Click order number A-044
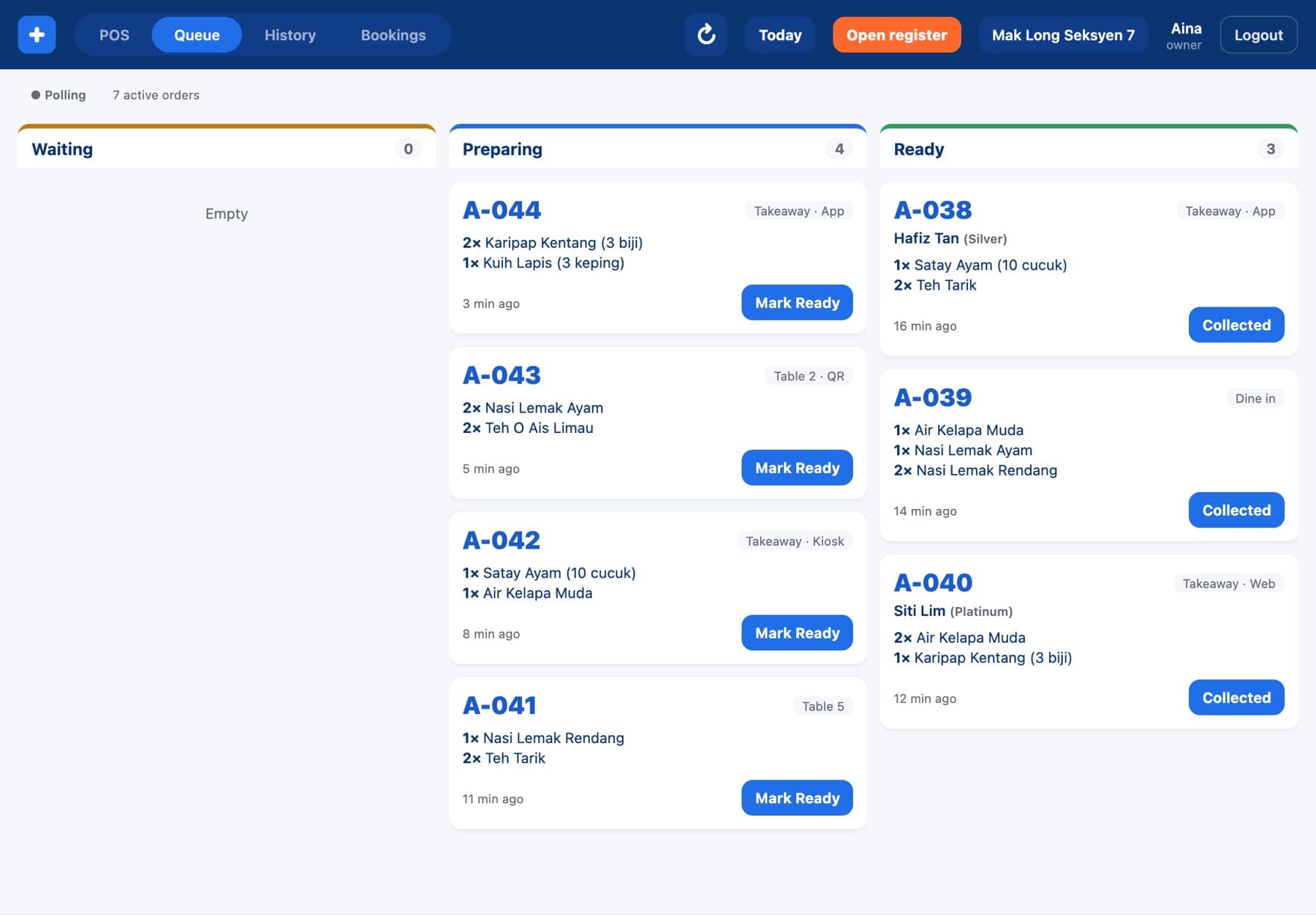This screenshot has width=1316, height=915. 502,211
